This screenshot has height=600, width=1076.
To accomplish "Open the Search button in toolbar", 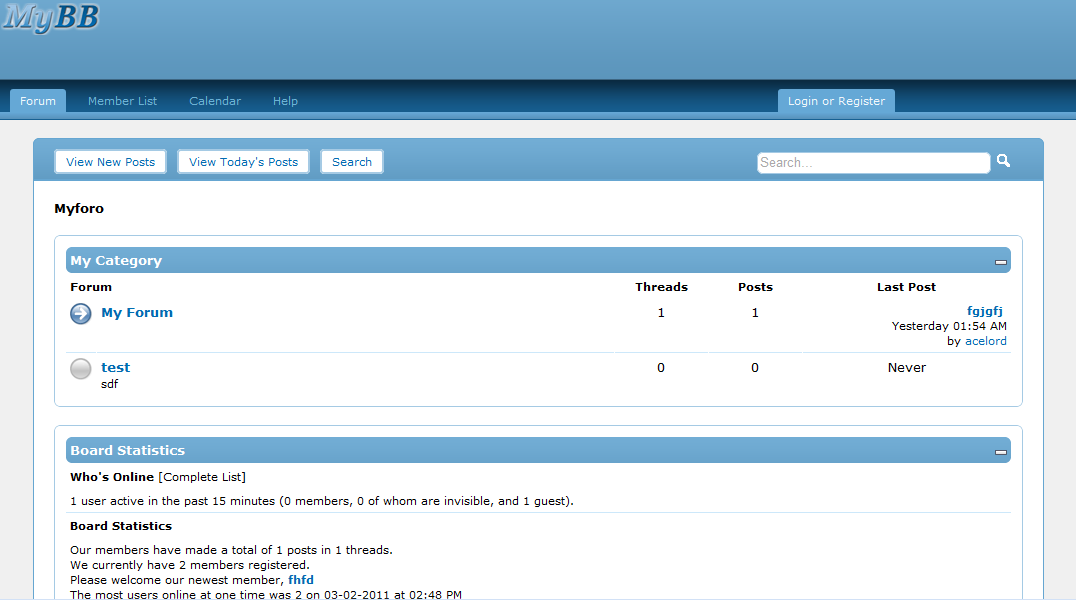I will (352, 162).
